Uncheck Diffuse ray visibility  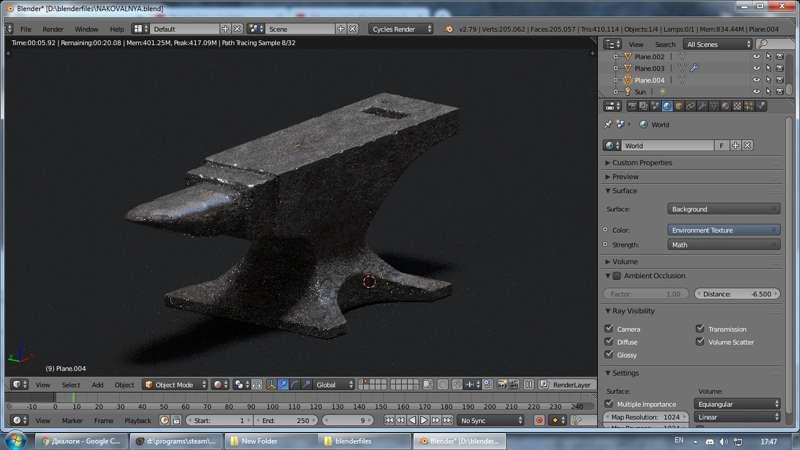[609, 341]
